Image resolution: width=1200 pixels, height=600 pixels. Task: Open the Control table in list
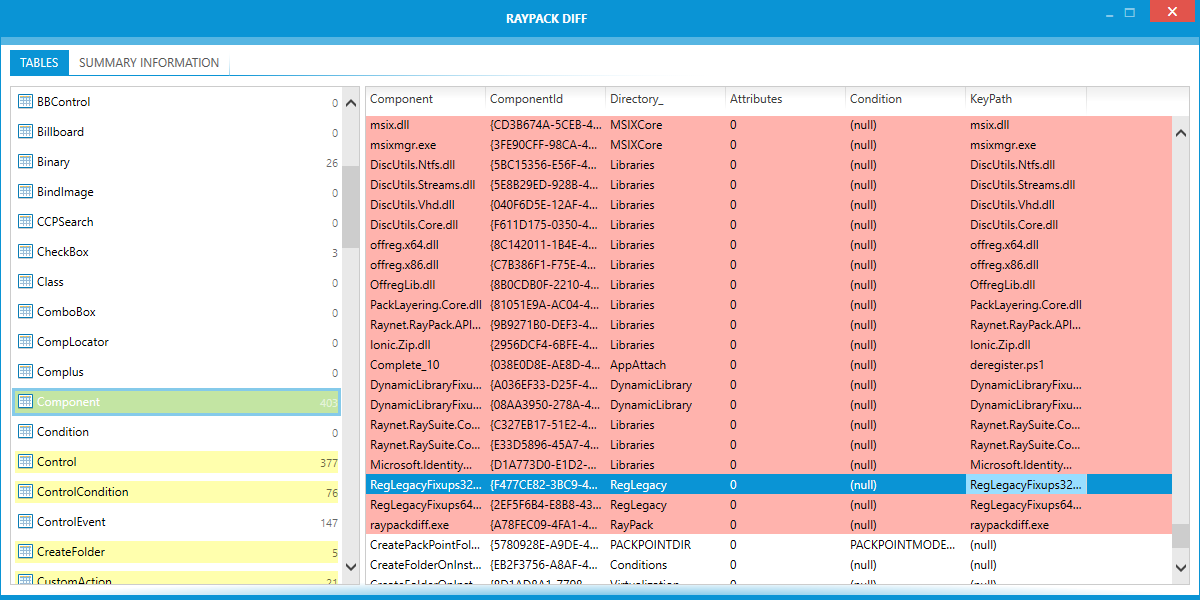(x=57, y=462)
